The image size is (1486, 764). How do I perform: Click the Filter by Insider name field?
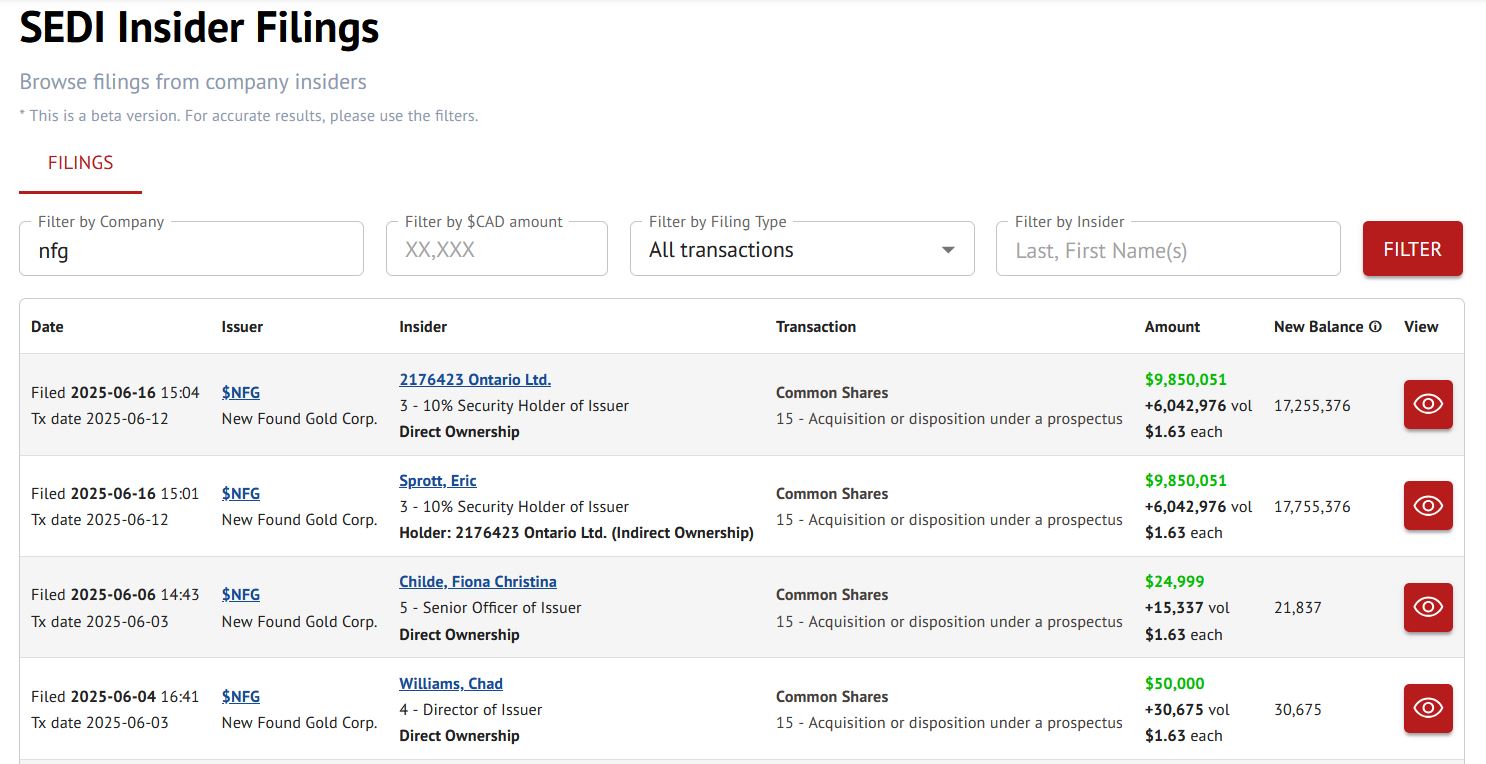pos(1167,250)
